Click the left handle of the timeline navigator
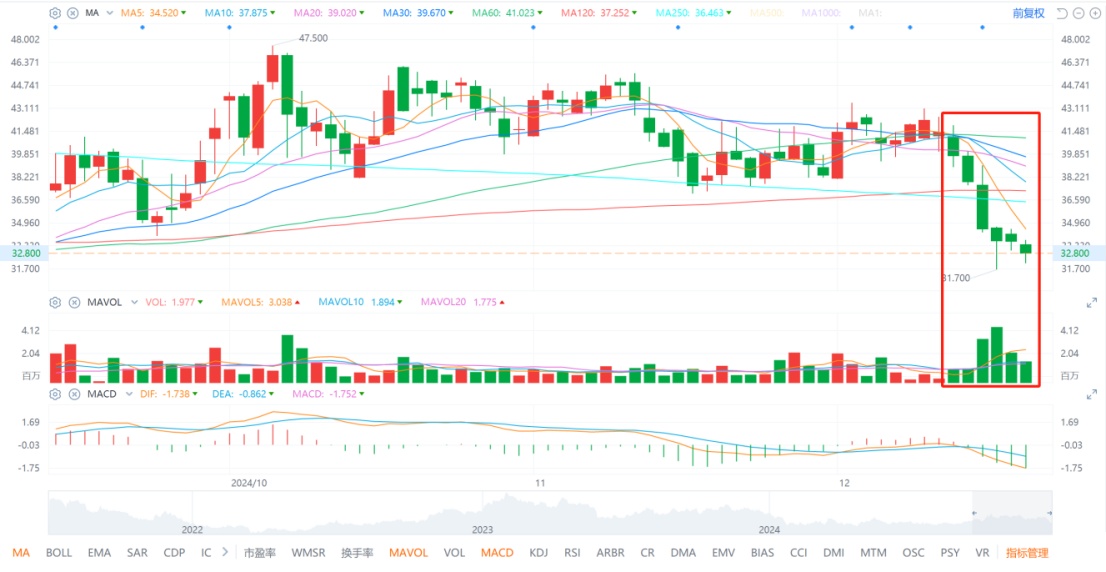1106x572 pixels. tap(973, 513)
